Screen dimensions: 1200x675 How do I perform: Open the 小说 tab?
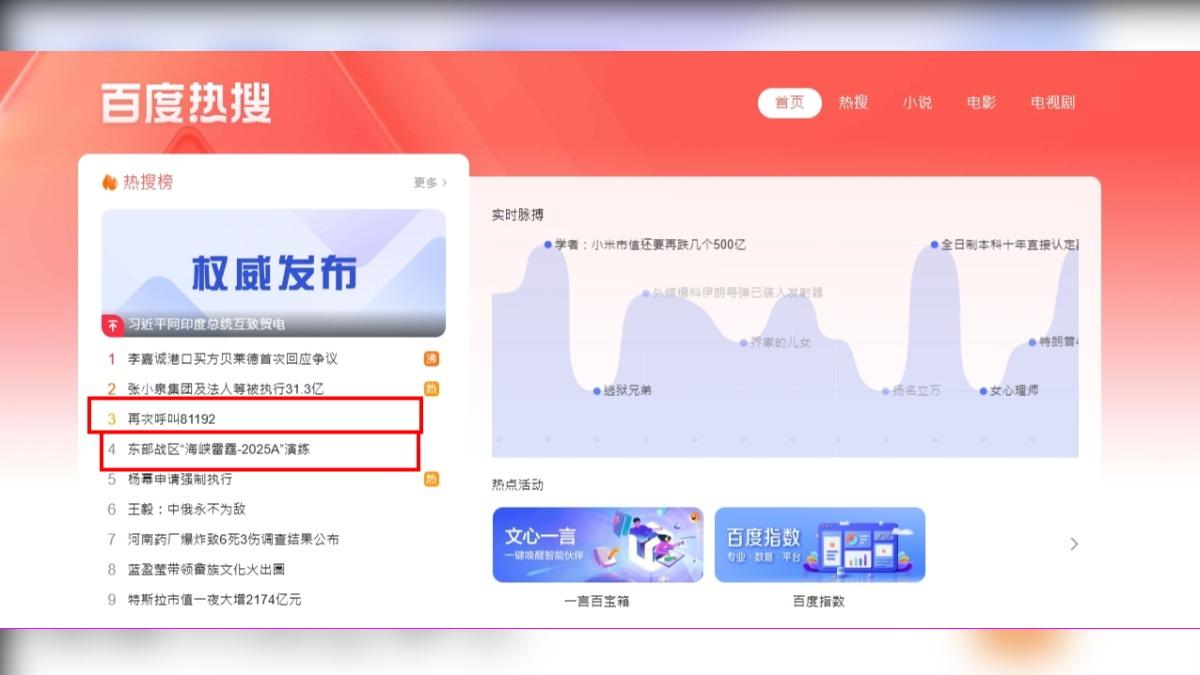(x=917, y=103)
